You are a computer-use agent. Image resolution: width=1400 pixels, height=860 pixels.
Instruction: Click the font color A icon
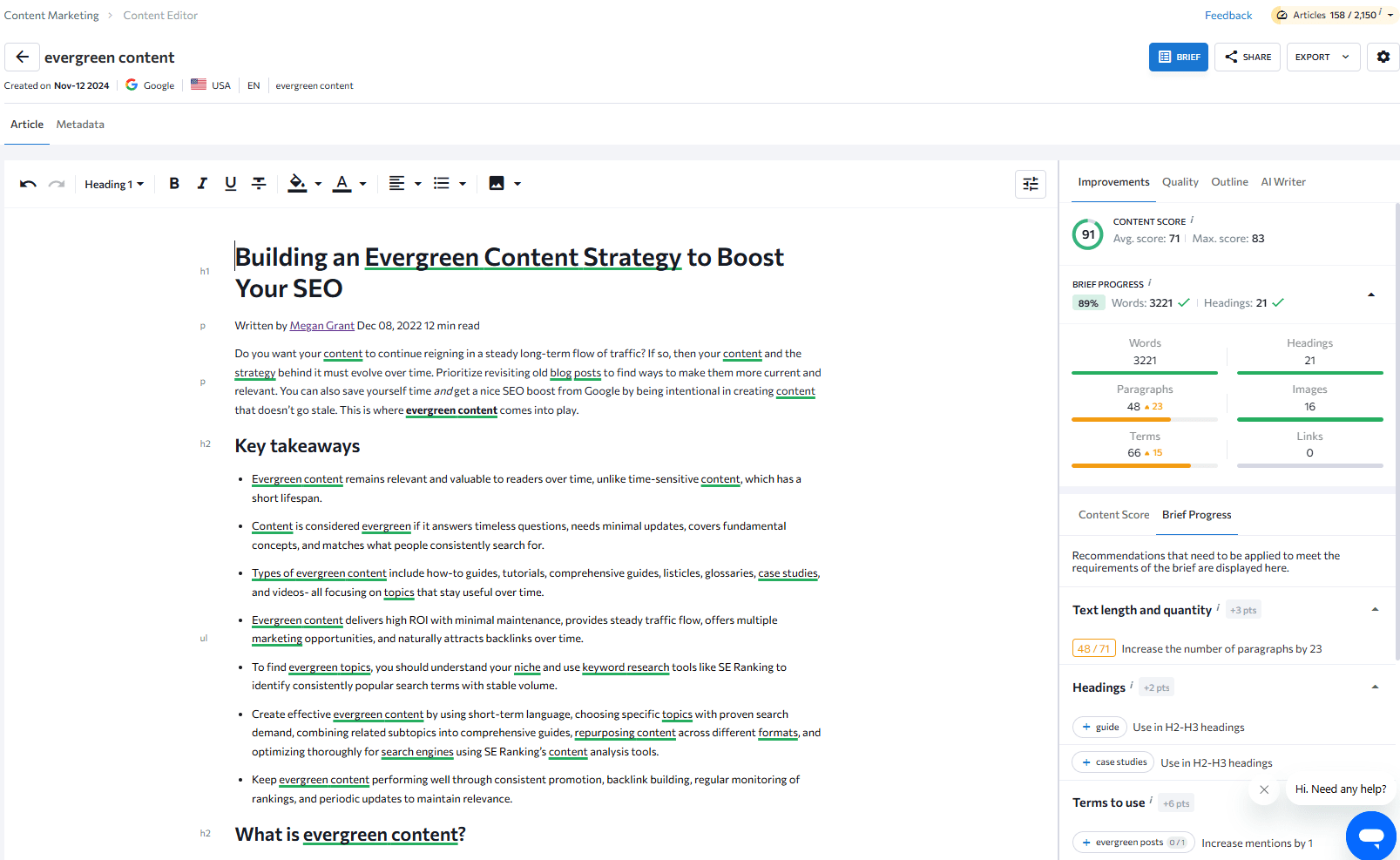[342, 184]
